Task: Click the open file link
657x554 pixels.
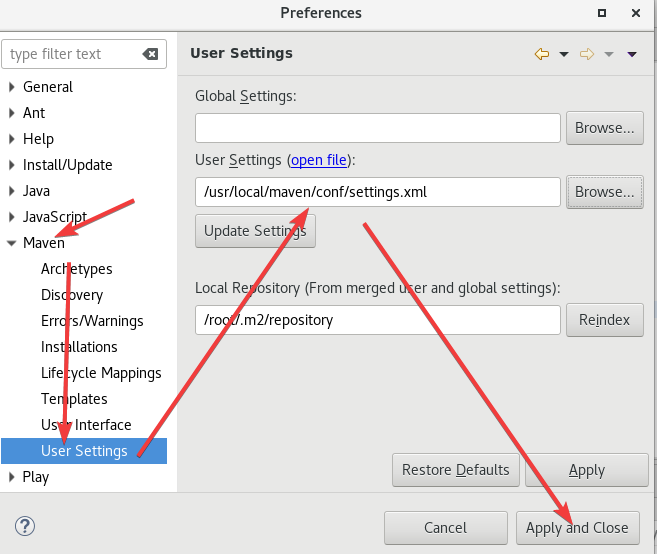Action: (319, 160)
